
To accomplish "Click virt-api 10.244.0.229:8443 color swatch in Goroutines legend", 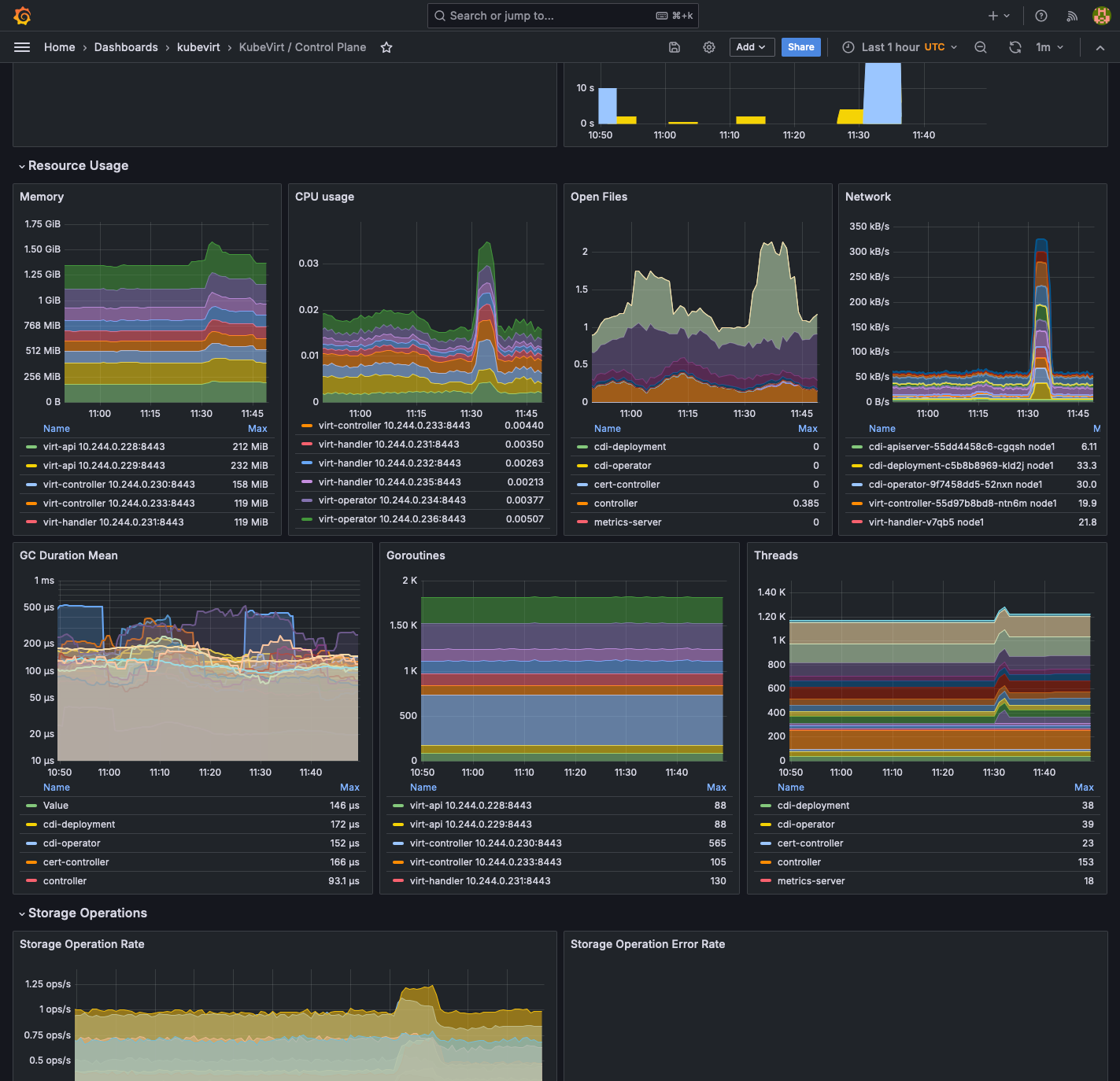I will pyautogui.click(x=398, y=825).
